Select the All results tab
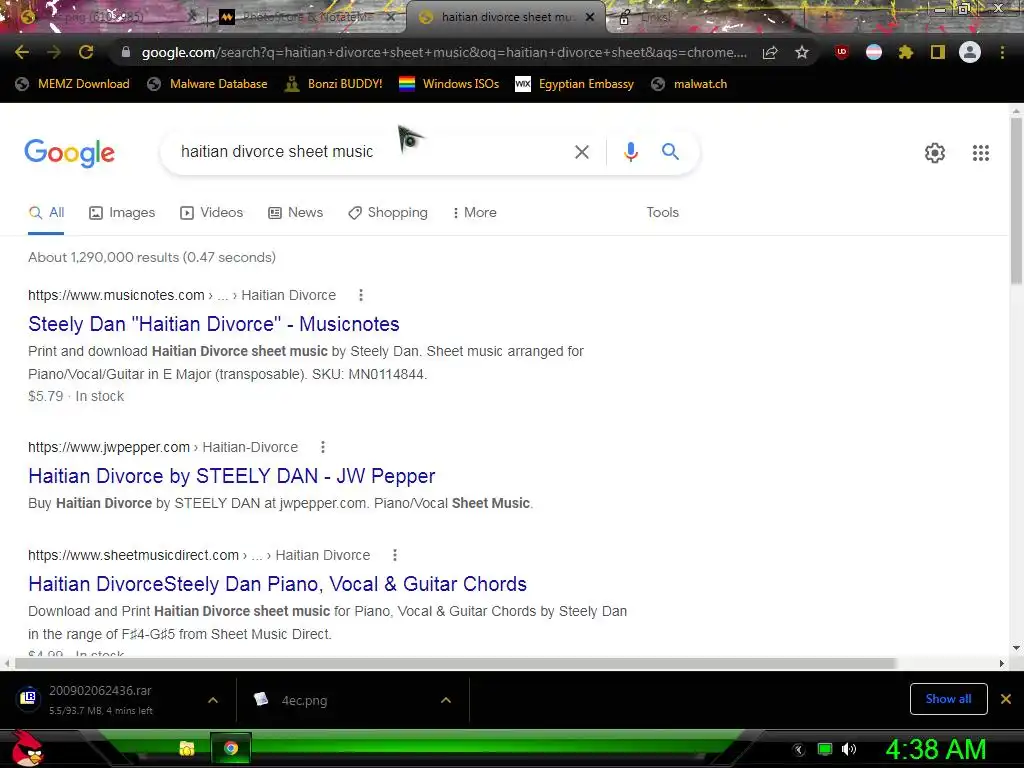This screenshot has height=768, width=1024. pos(46,213)
